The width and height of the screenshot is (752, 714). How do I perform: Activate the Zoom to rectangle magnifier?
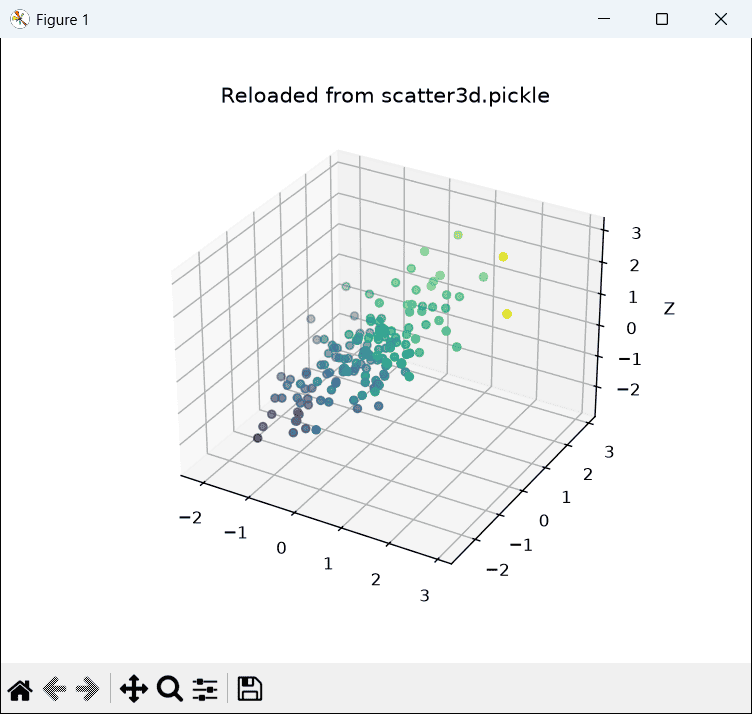[x=169, y=689]
